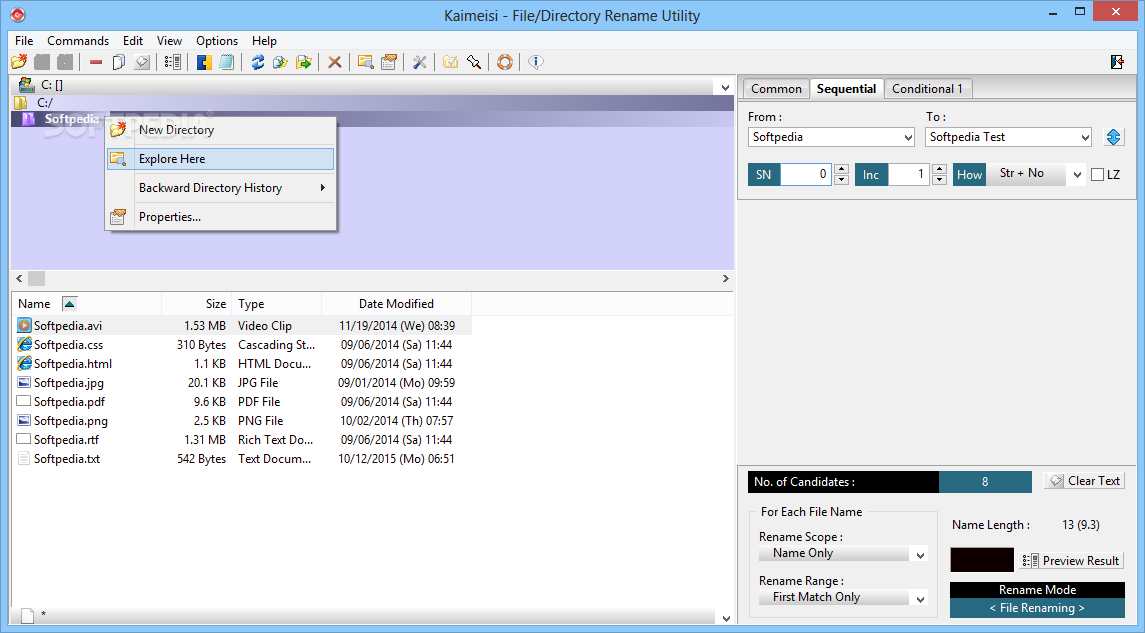1145x633 pixels.
Task: Increase the SN value spinner
Action: click(x=841, y=169)
